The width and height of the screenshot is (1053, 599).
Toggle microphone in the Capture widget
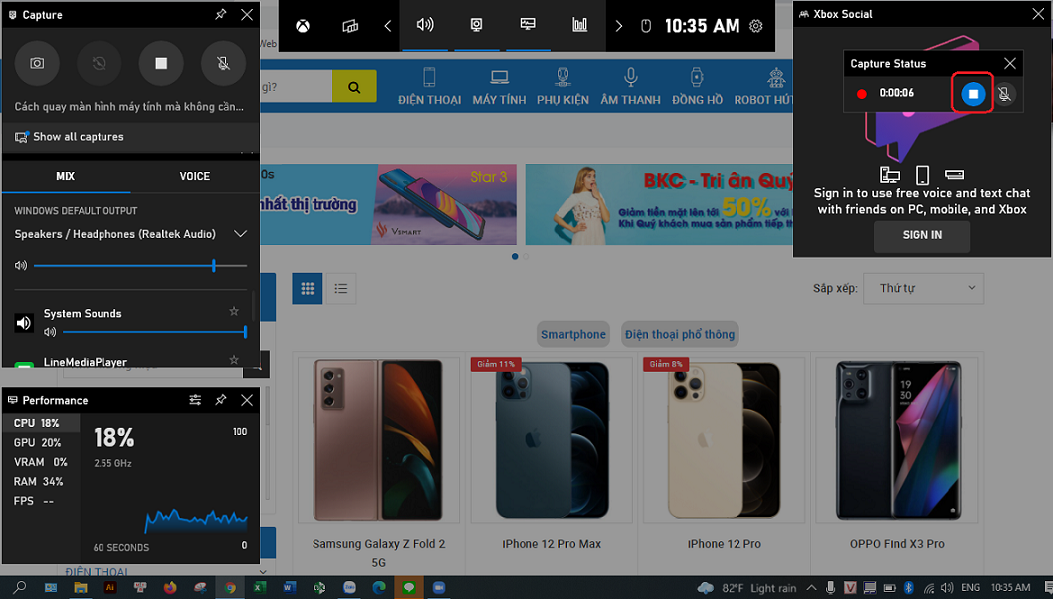tap(223, 63)
